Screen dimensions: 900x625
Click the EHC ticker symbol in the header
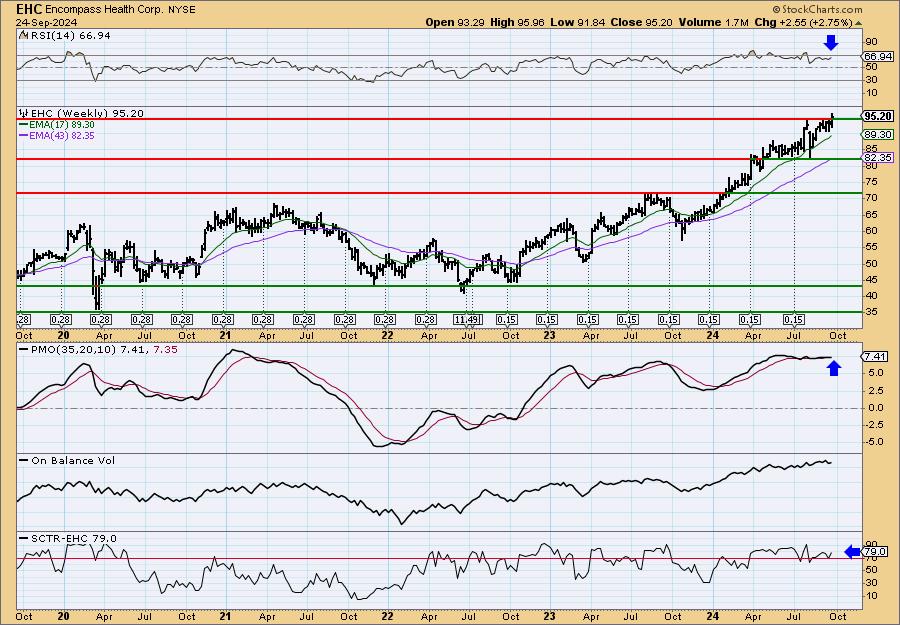point(29,9)
